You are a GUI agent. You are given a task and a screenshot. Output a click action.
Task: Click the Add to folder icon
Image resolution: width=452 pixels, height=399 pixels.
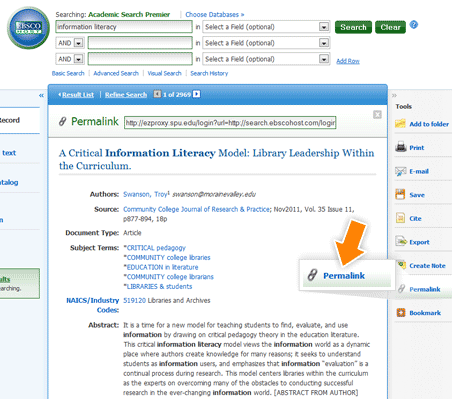pyautogui.click(x=400, y=124)
